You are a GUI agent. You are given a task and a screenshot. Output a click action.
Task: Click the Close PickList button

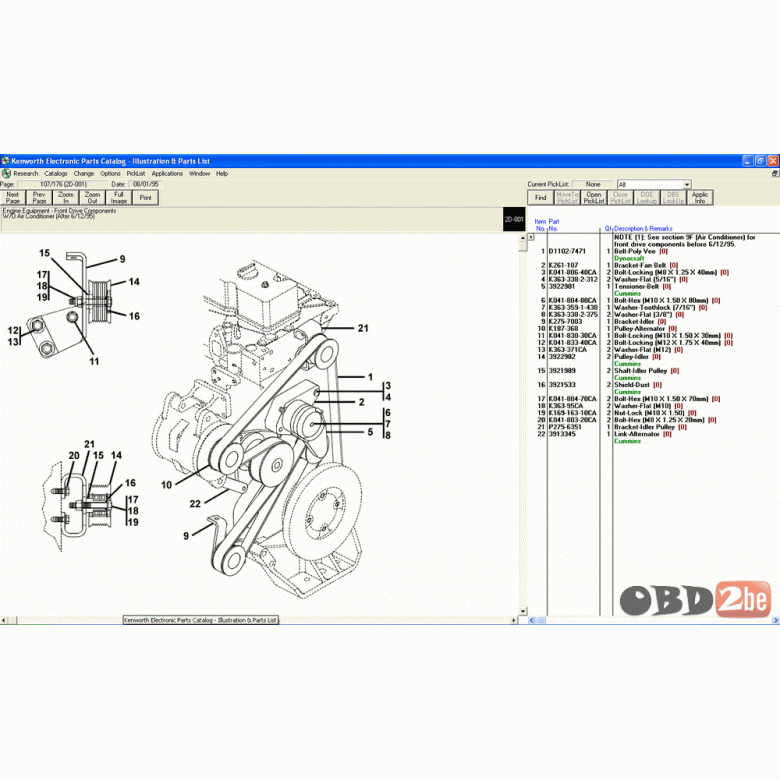620,197
